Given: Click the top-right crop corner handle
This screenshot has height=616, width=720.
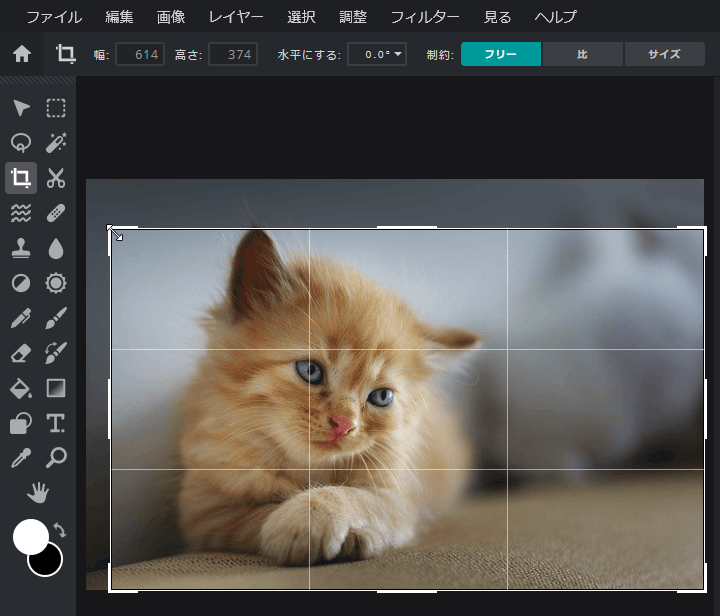Looking at the screenshot, I should (x=705, y=228).
